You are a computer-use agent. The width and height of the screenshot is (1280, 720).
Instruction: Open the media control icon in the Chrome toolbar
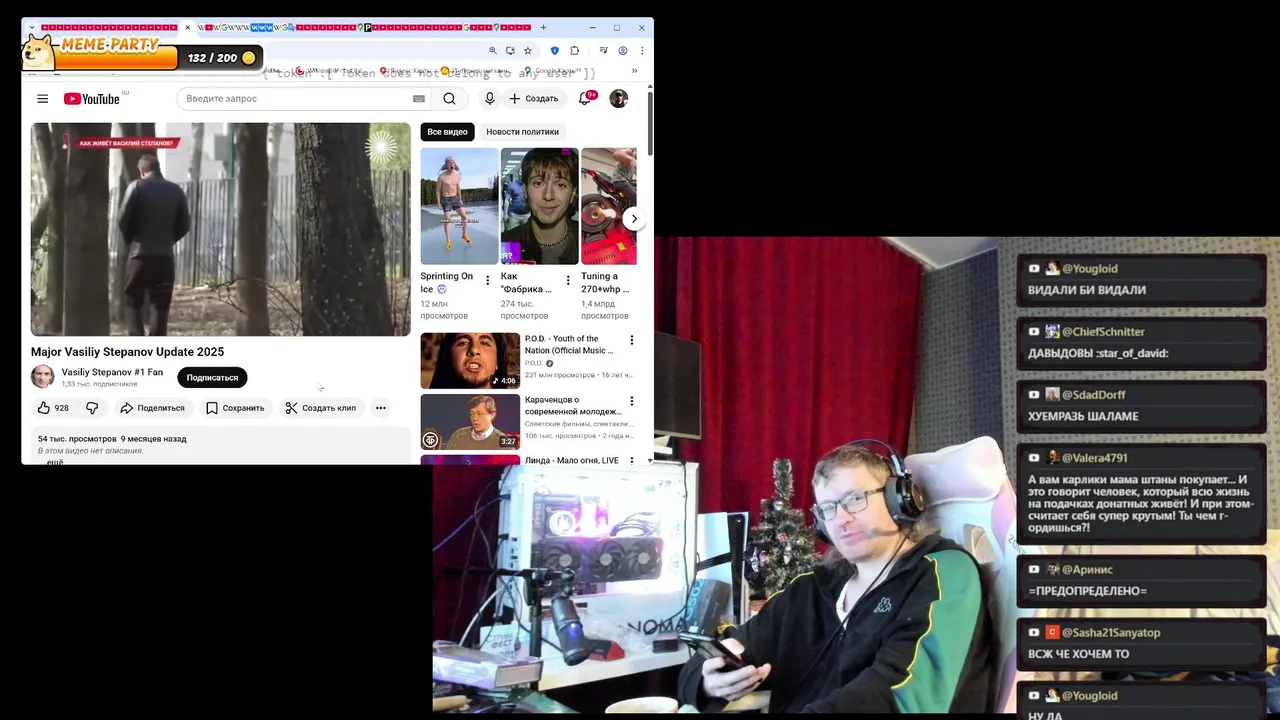coord(603,51)
